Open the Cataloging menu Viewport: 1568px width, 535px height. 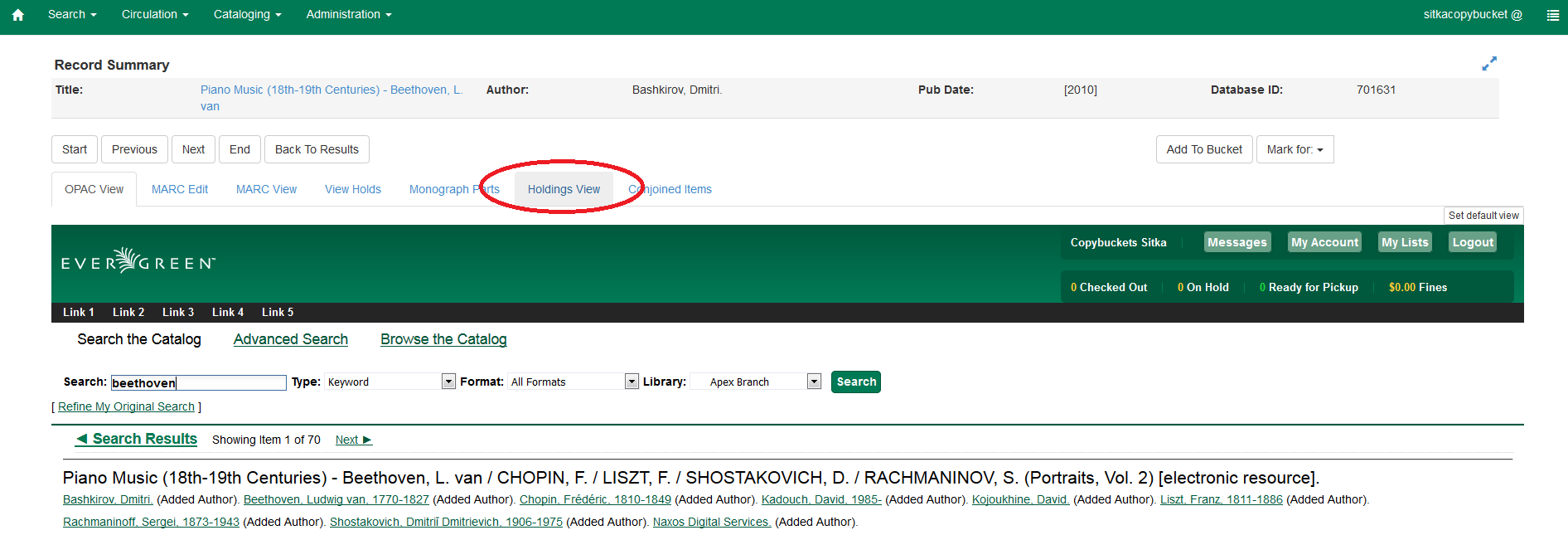click(247, 14)
